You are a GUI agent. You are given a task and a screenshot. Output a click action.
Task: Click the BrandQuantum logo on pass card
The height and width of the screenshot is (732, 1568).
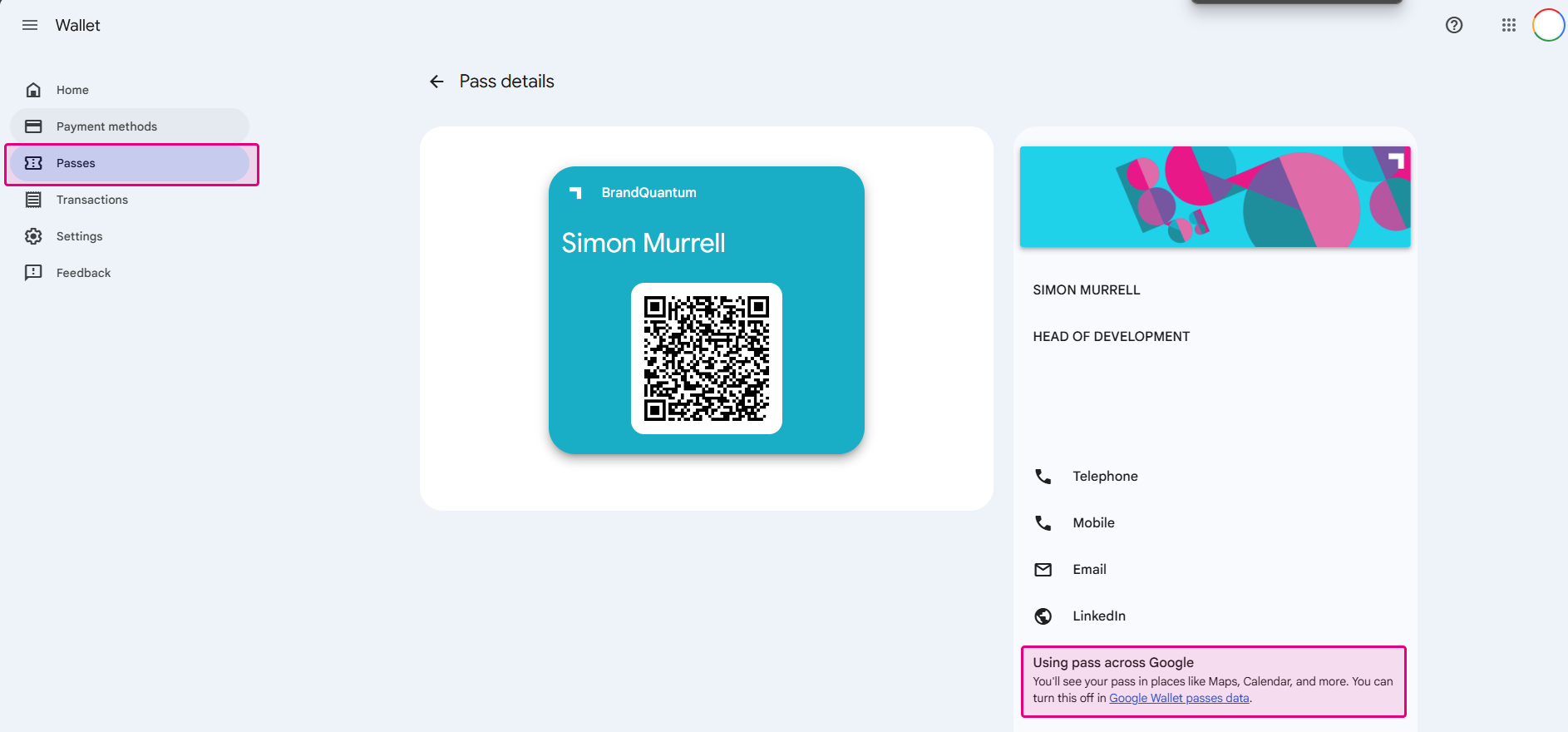575,193
